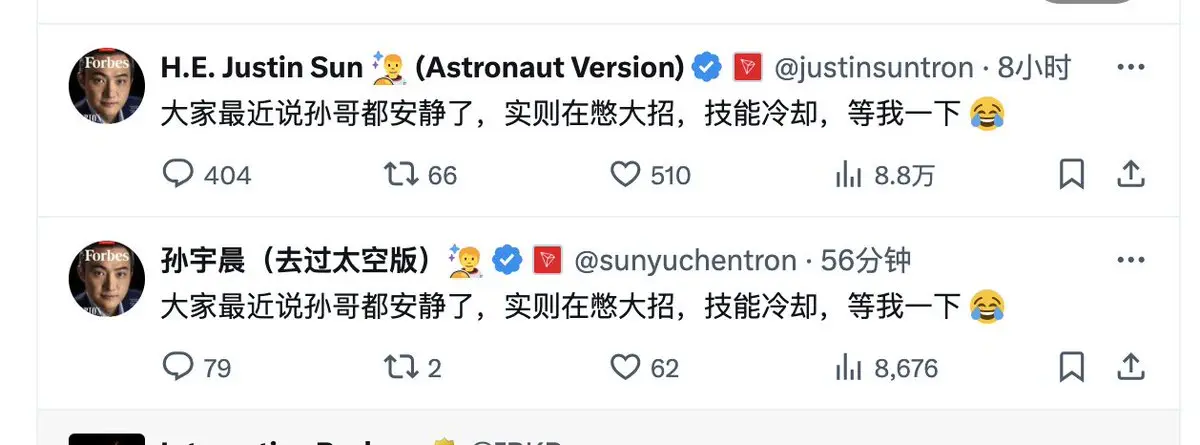
Task: Retweet the post with 2 retweets
Action: click(x=400, y=367)
